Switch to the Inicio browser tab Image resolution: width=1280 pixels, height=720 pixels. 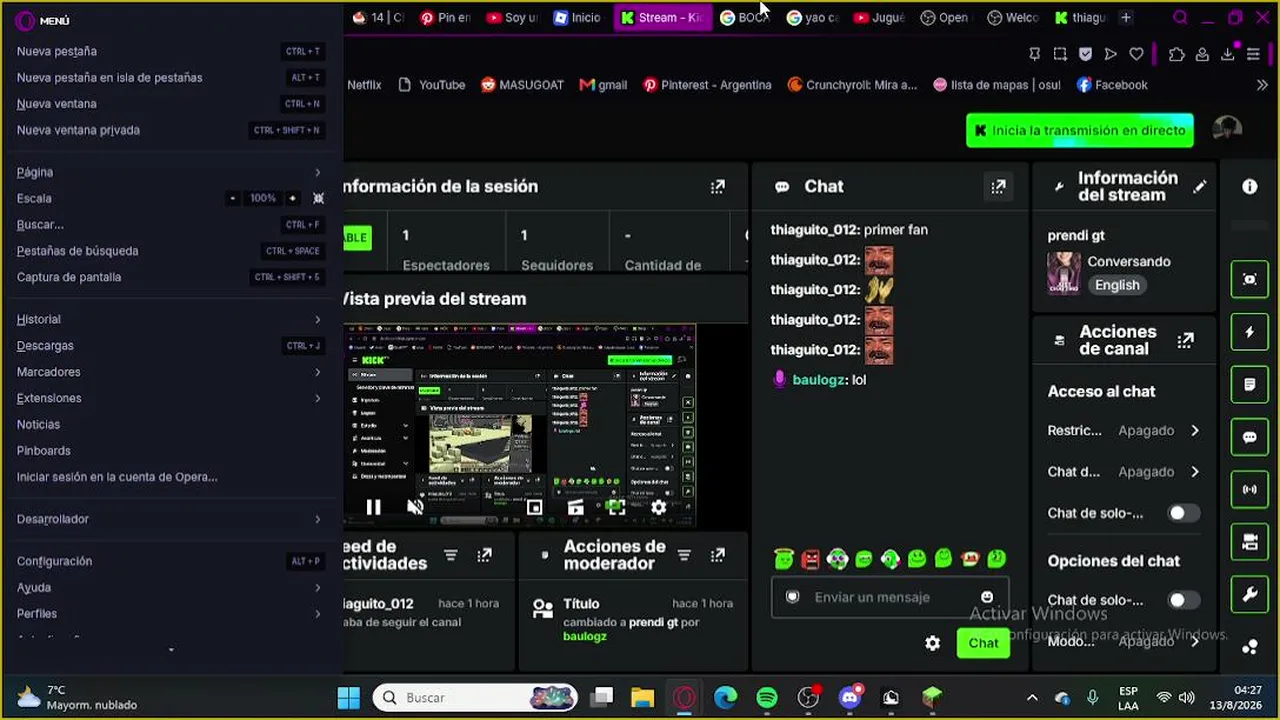(x=578, y=17)
